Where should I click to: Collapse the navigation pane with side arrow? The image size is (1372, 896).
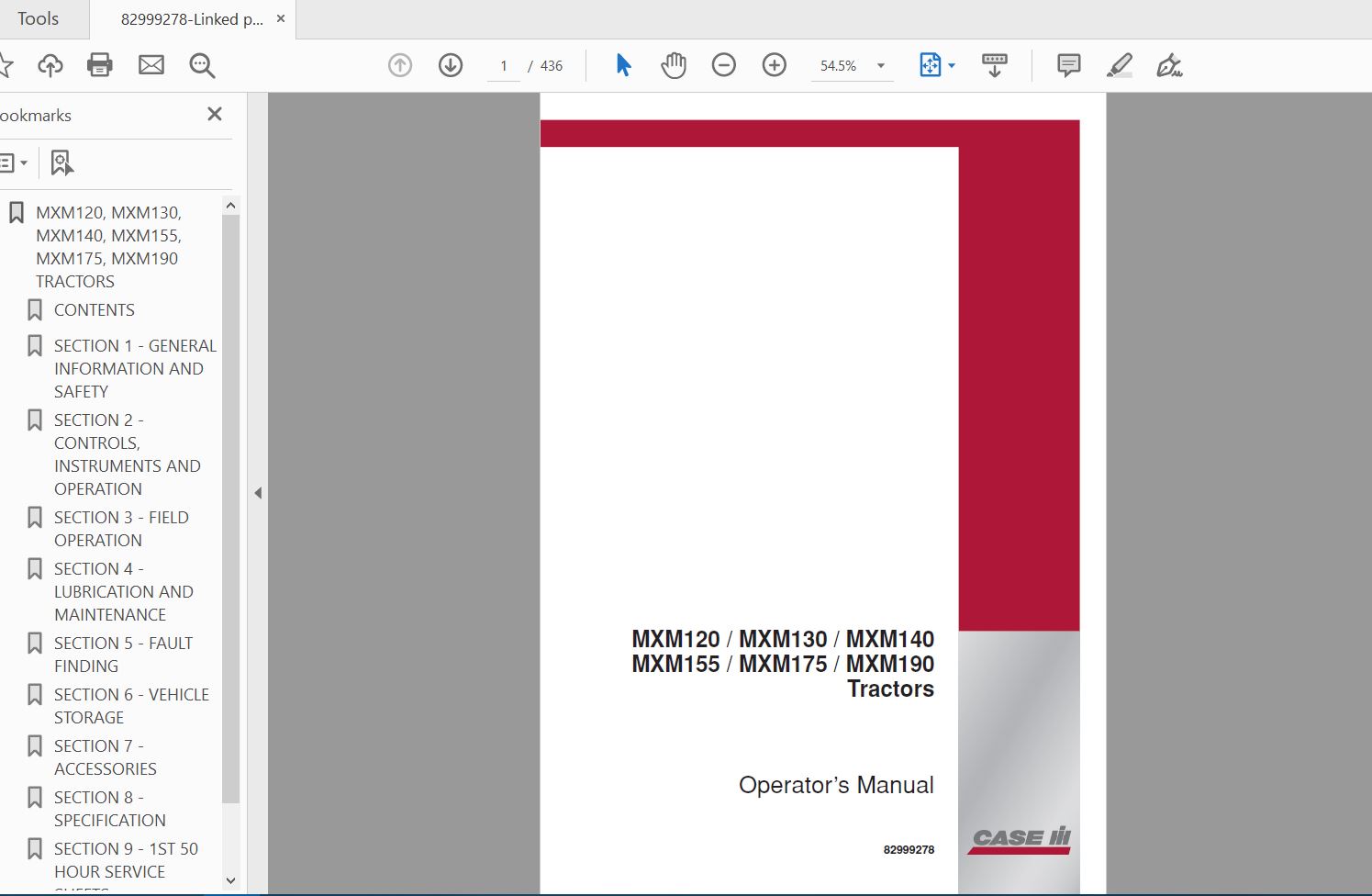tap(258, 493)
